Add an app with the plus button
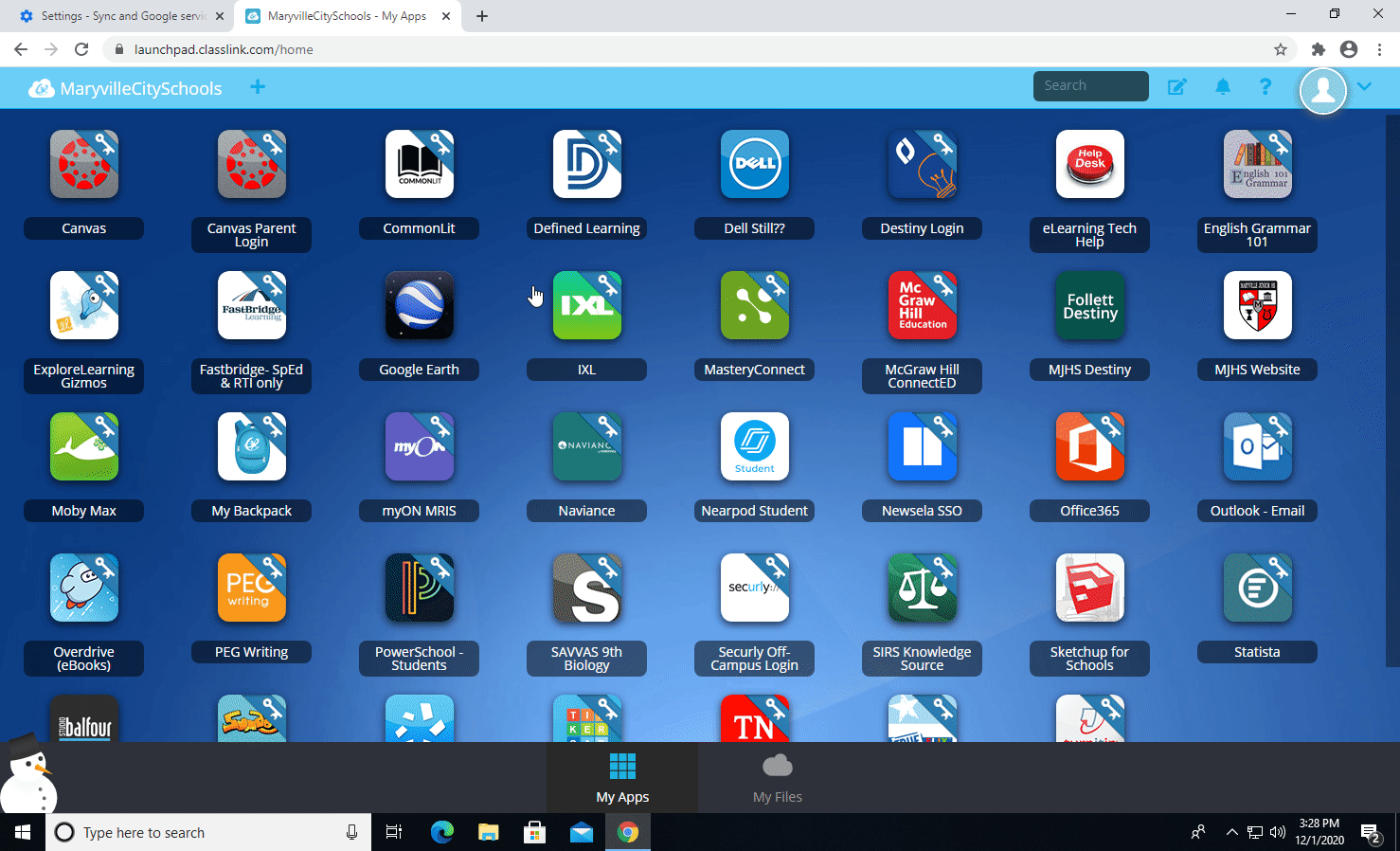This screenshot has height=851, width=1400. pos(258,87)
